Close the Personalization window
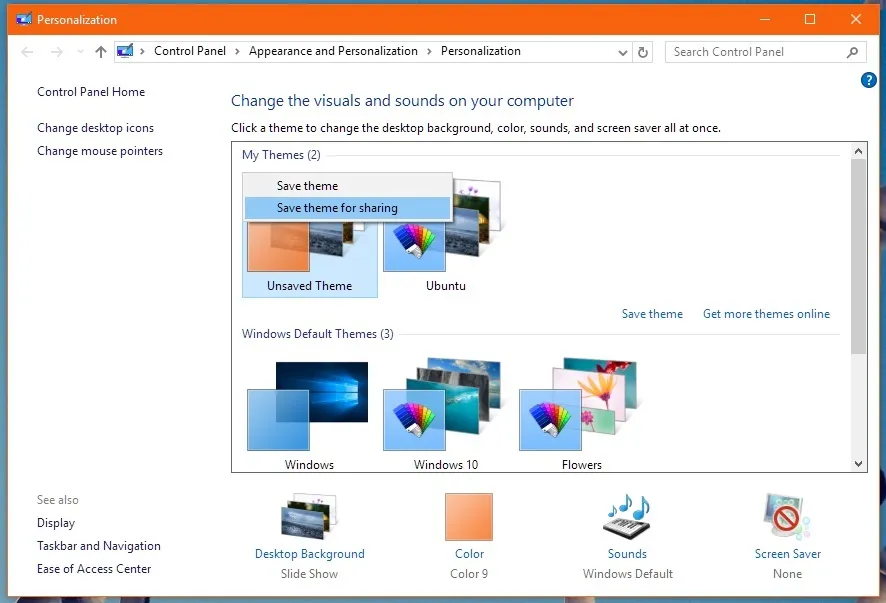 [856, 19]
